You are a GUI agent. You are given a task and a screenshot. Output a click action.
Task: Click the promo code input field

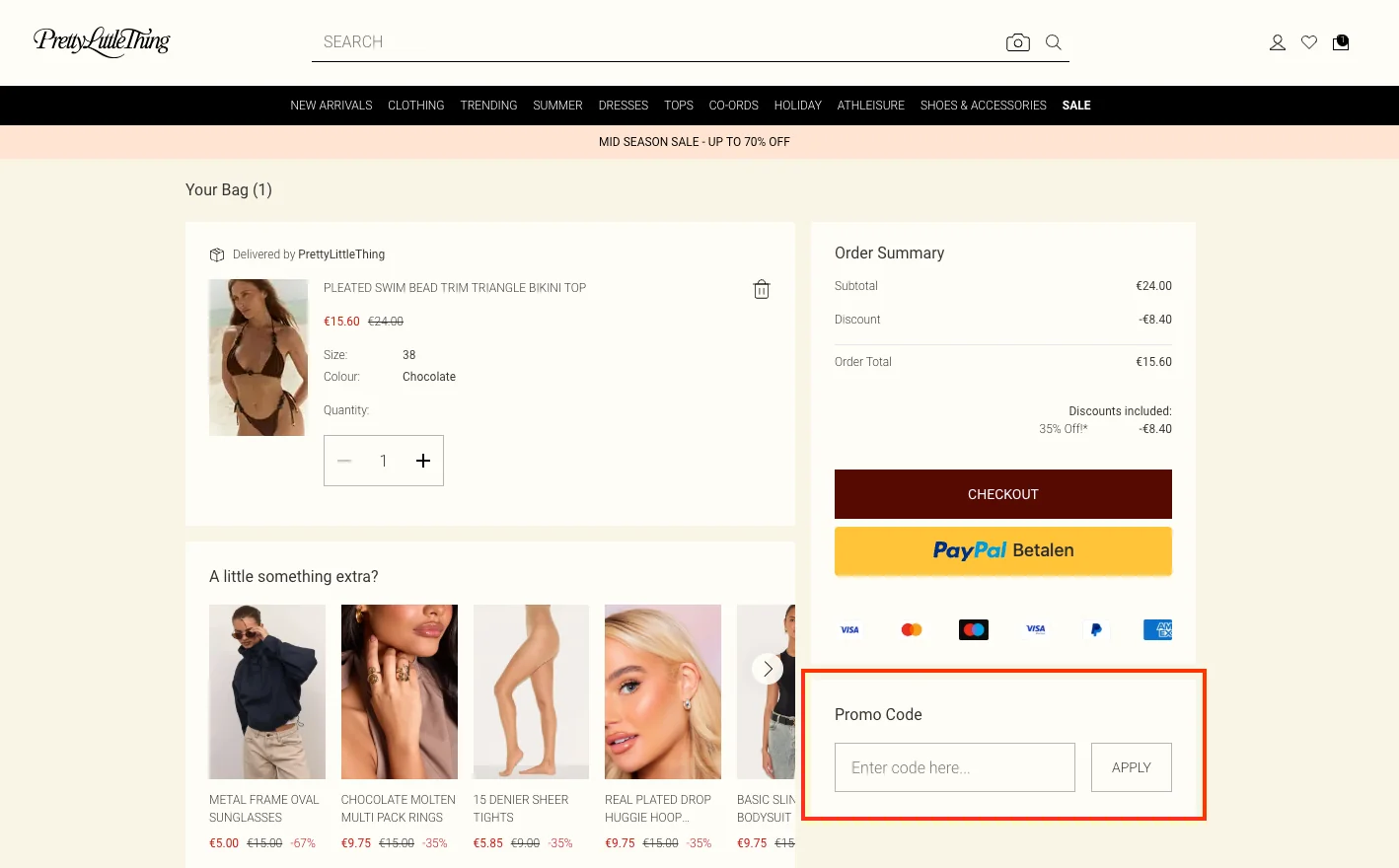pos(955,767)
